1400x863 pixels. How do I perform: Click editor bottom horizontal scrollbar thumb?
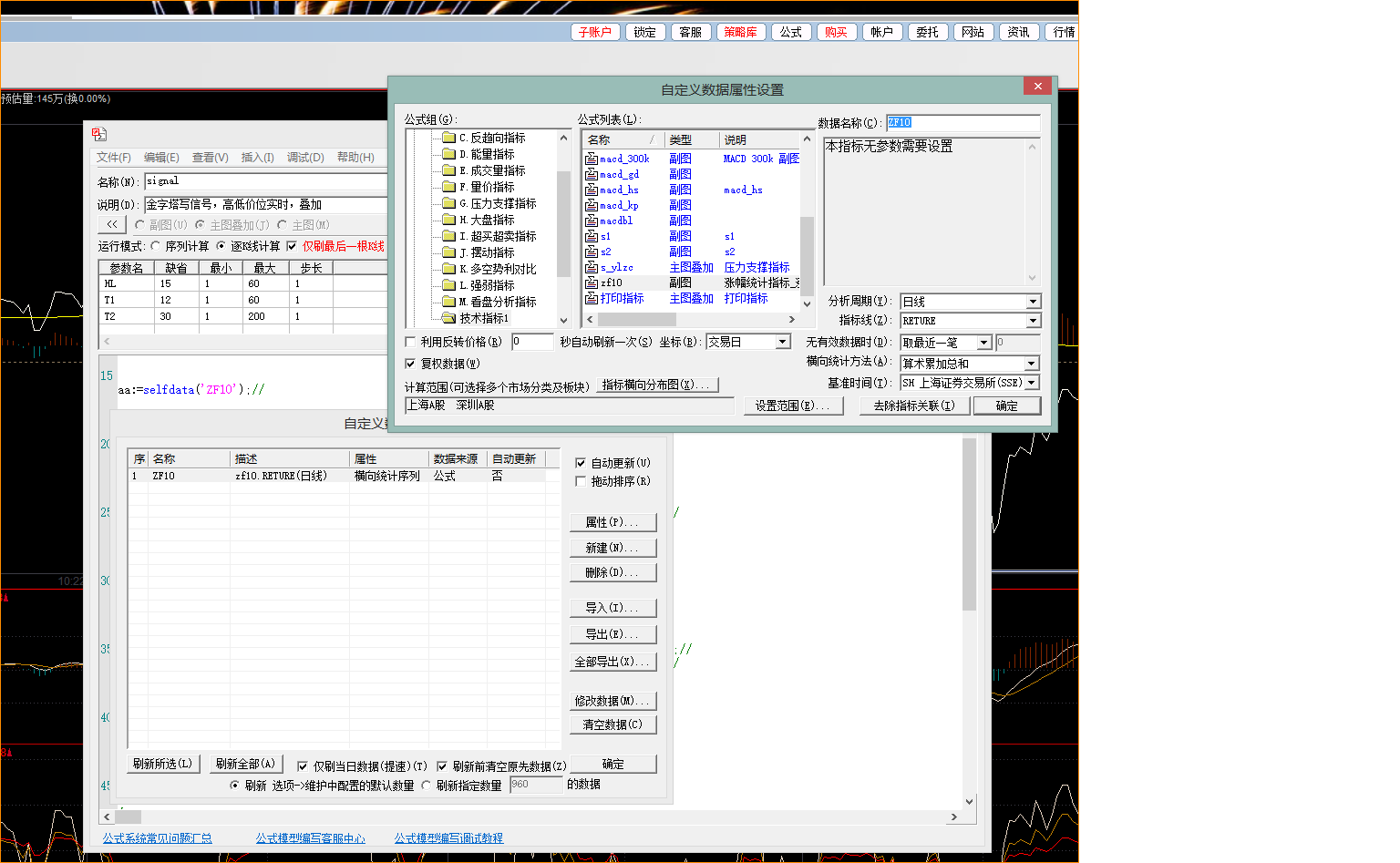coord(128,817)
